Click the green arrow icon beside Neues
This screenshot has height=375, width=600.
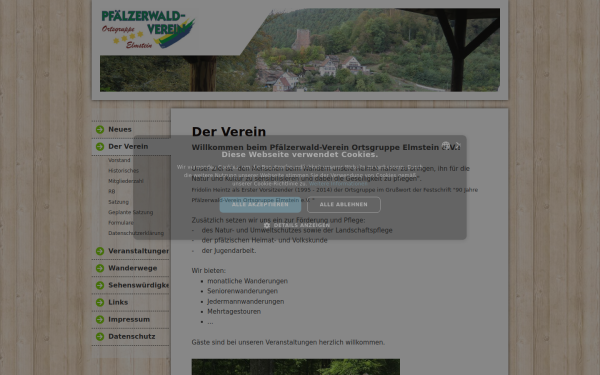[x=100, y=129]
